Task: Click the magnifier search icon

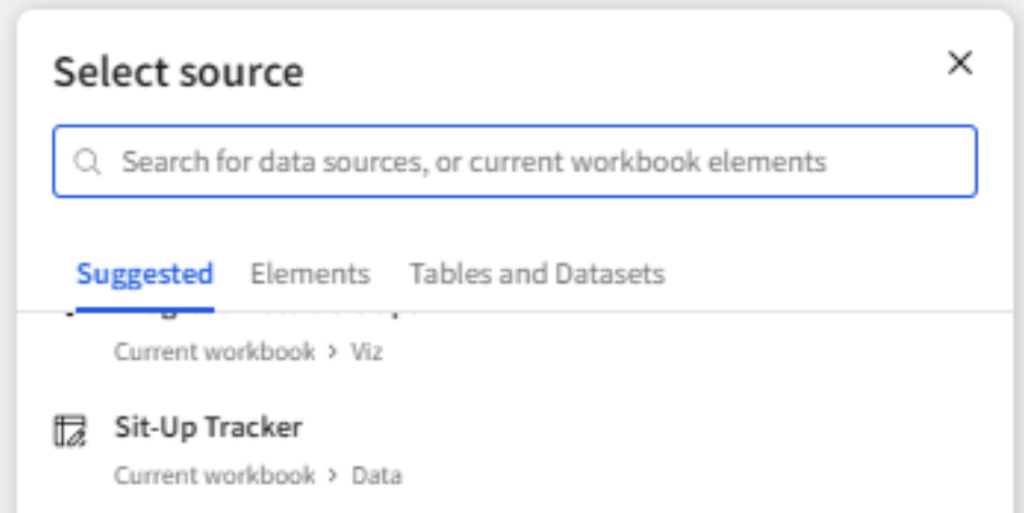Action: coord(87,161)
